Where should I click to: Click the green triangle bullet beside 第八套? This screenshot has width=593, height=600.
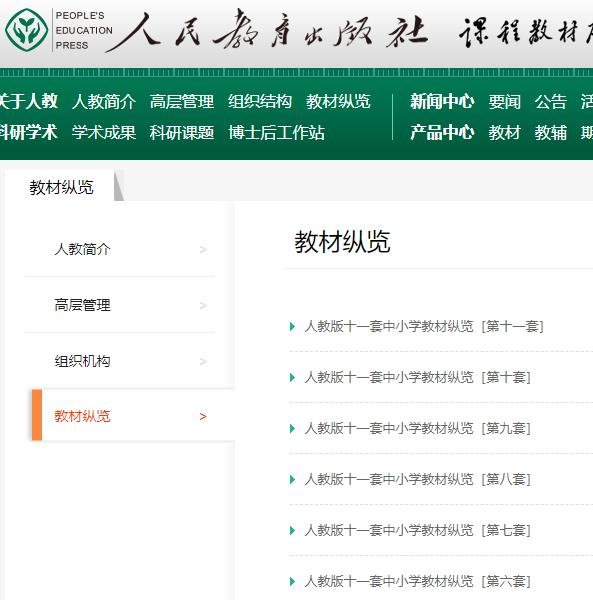coord(293,479)
